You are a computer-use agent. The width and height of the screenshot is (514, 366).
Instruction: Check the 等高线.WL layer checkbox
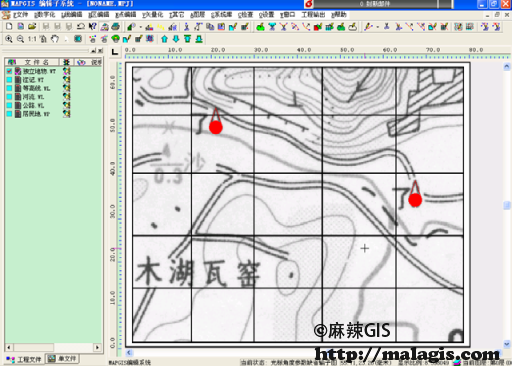(9, 88)
